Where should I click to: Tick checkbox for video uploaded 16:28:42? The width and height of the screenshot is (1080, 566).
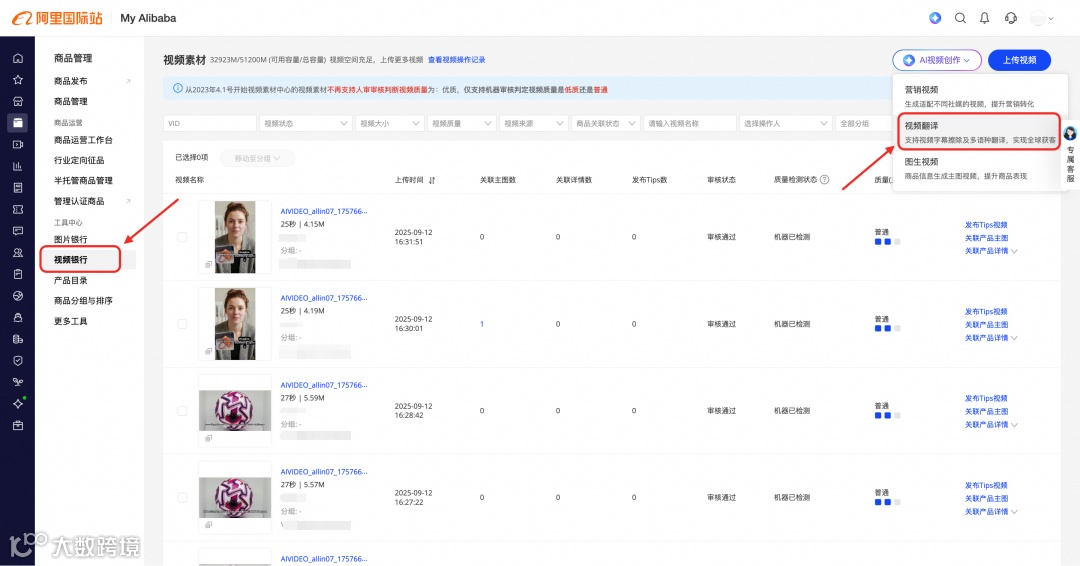click(x=183, y=410)
